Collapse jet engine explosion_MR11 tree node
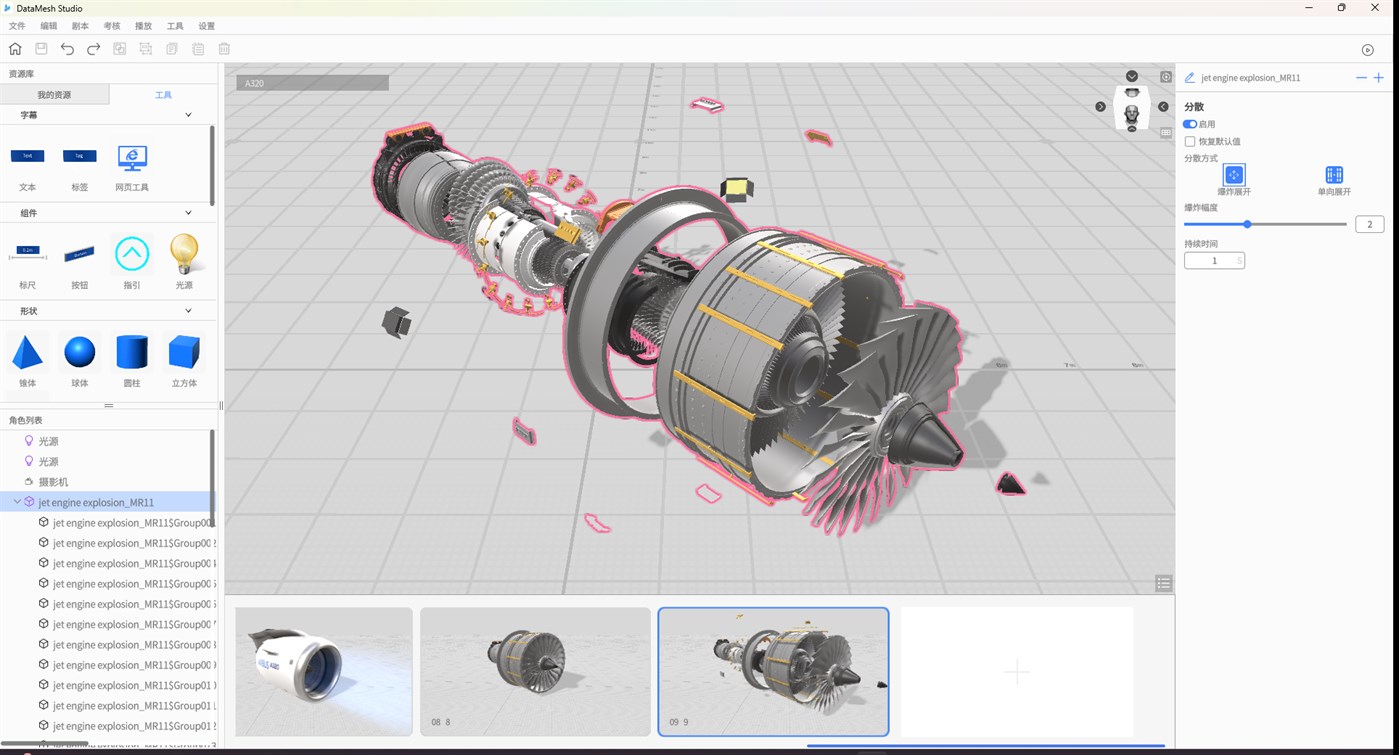Viewport: 1399px width, 755px height. [x=17, y=502]
